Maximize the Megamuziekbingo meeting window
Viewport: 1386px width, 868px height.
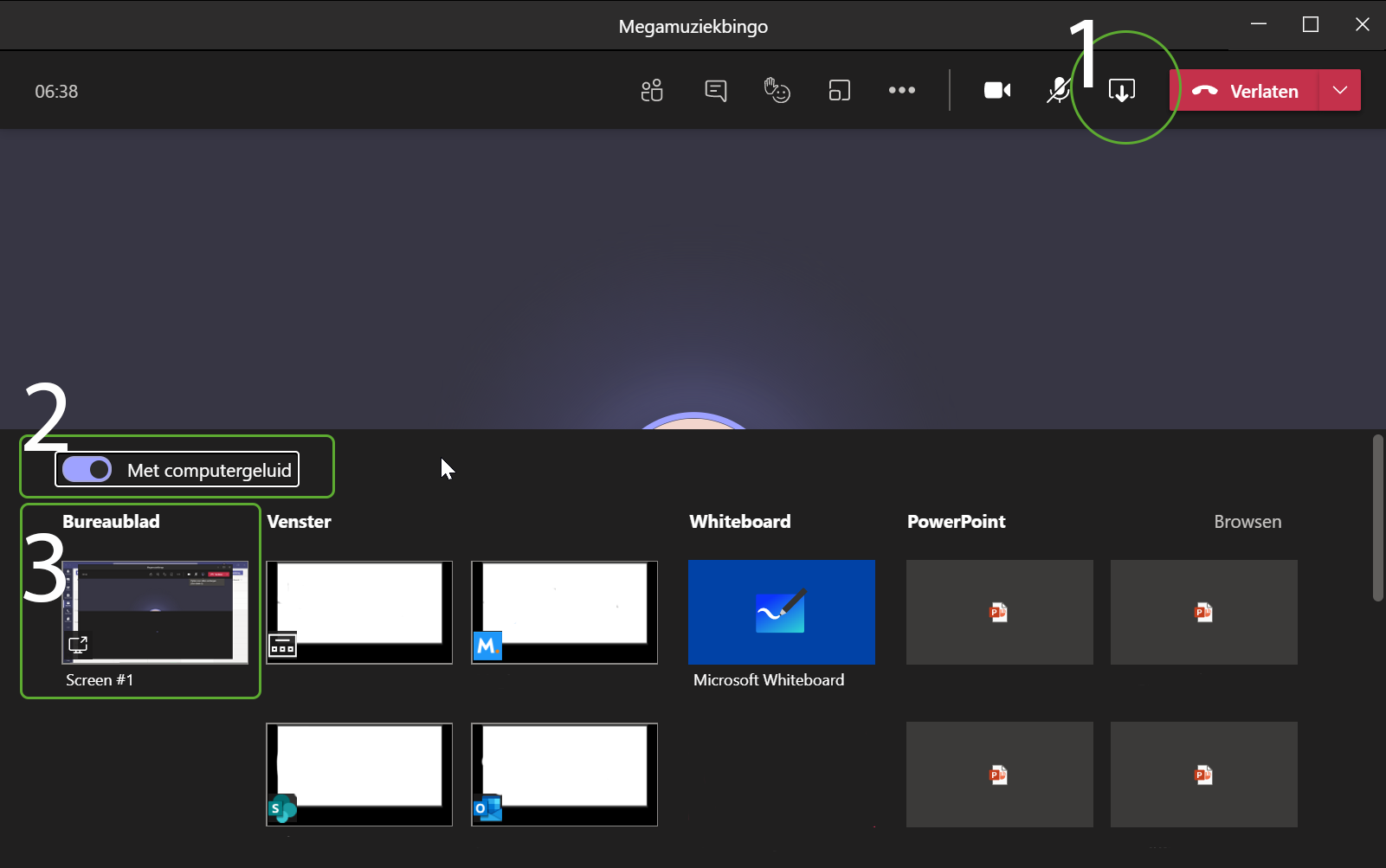[1311, 24]
